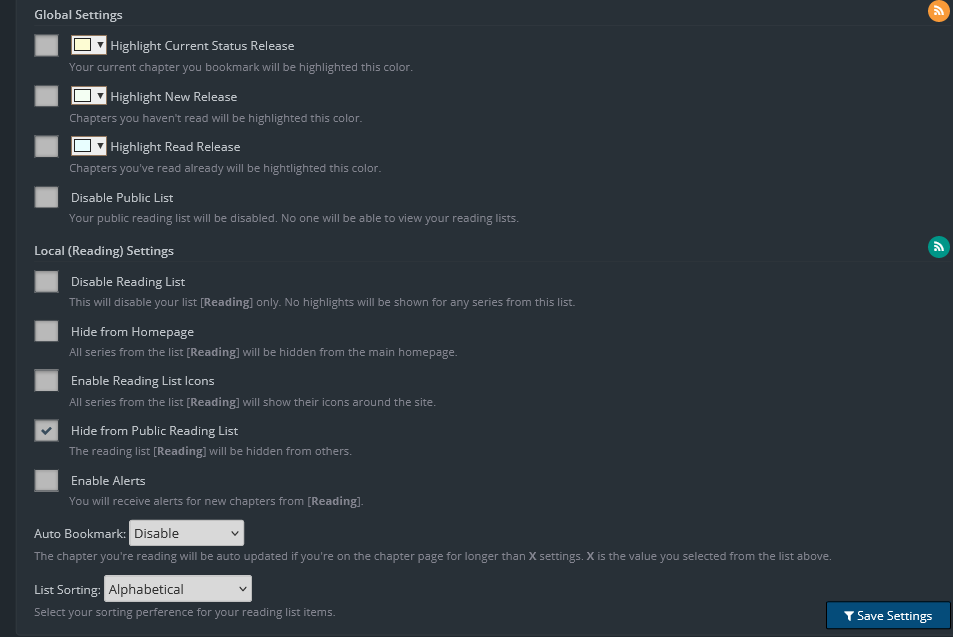Click the orange RSS feed icon
The height and width of the screenshot is (637, 953).
(x=938, y=12)
